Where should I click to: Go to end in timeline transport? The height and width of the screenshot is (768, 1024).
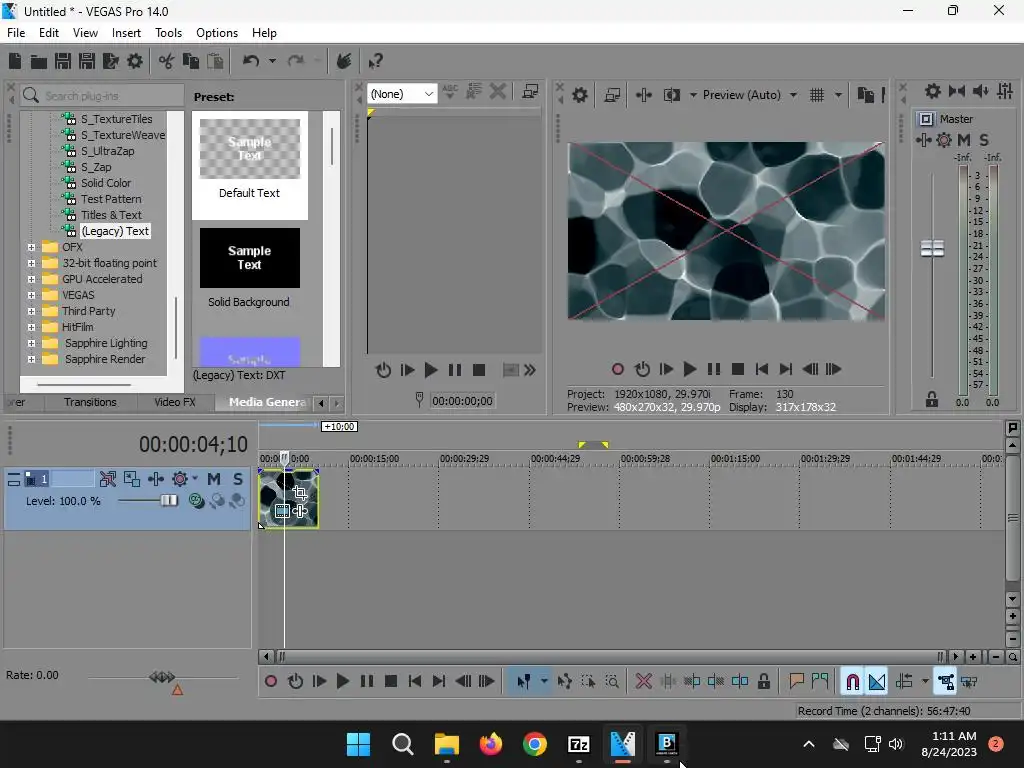coord(439,682)
